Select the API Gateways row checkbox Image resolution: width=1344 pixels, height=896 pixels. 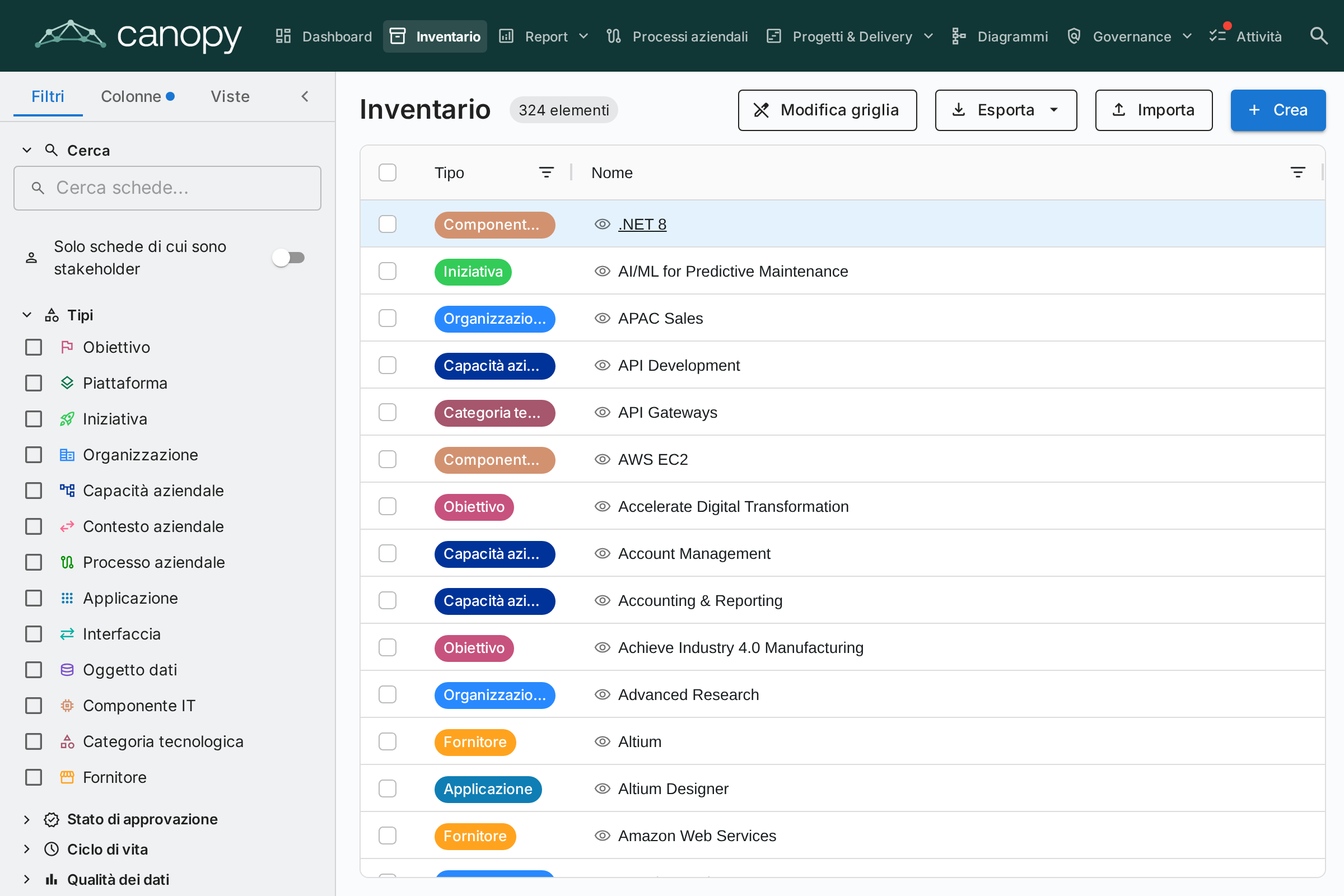[x=388, y=412]
